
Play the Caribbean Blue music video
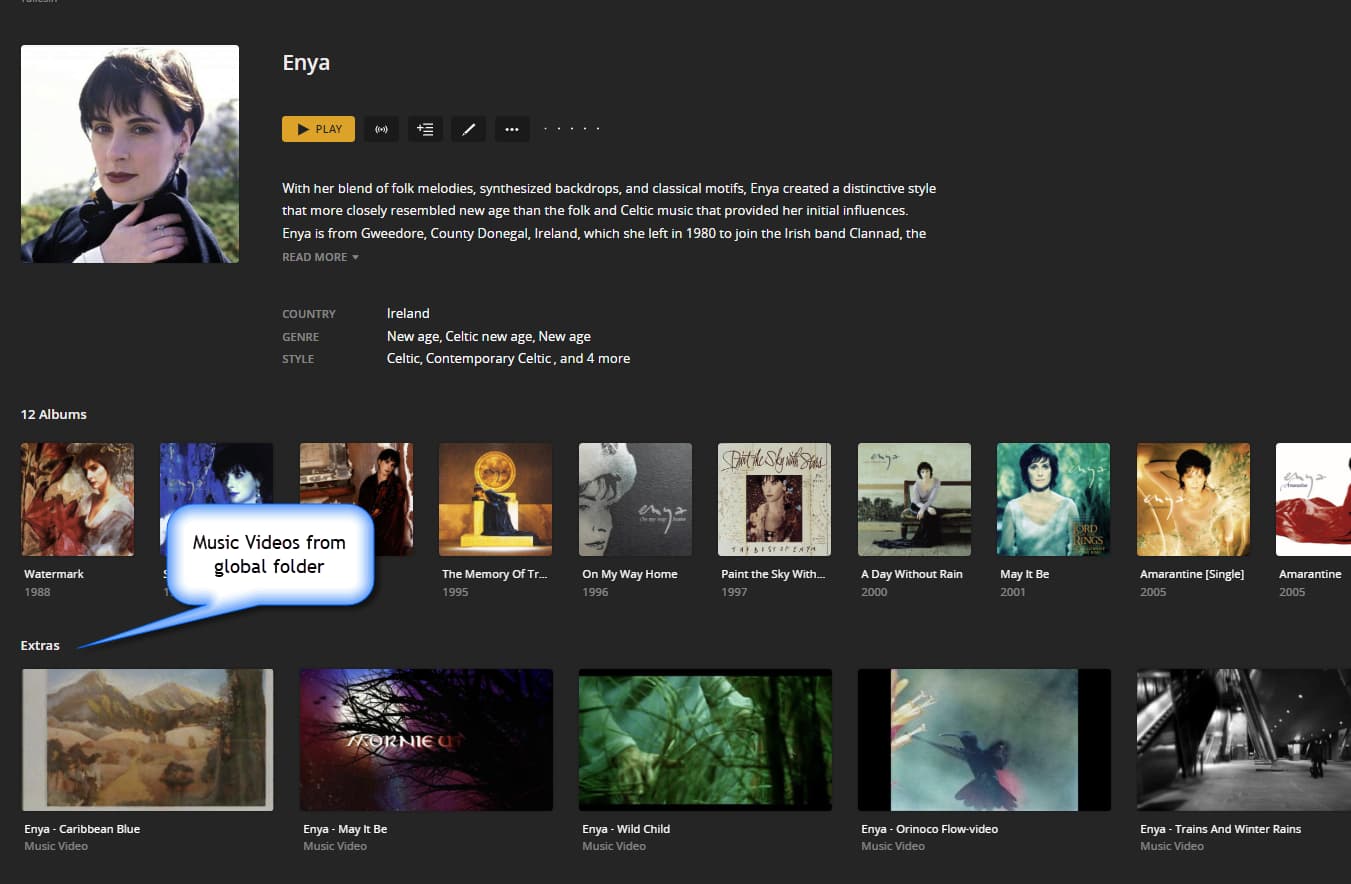tap(147, 740)
